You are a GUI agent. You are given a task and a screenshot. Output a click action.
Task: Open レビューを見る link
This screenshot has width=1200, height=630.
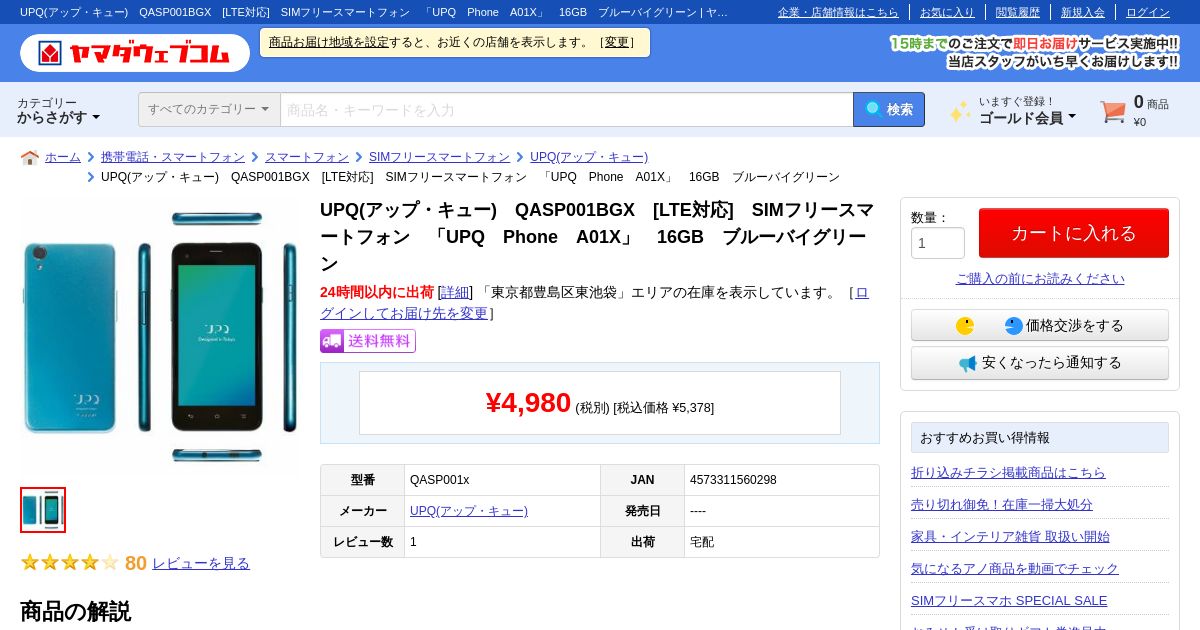[201, 563]
